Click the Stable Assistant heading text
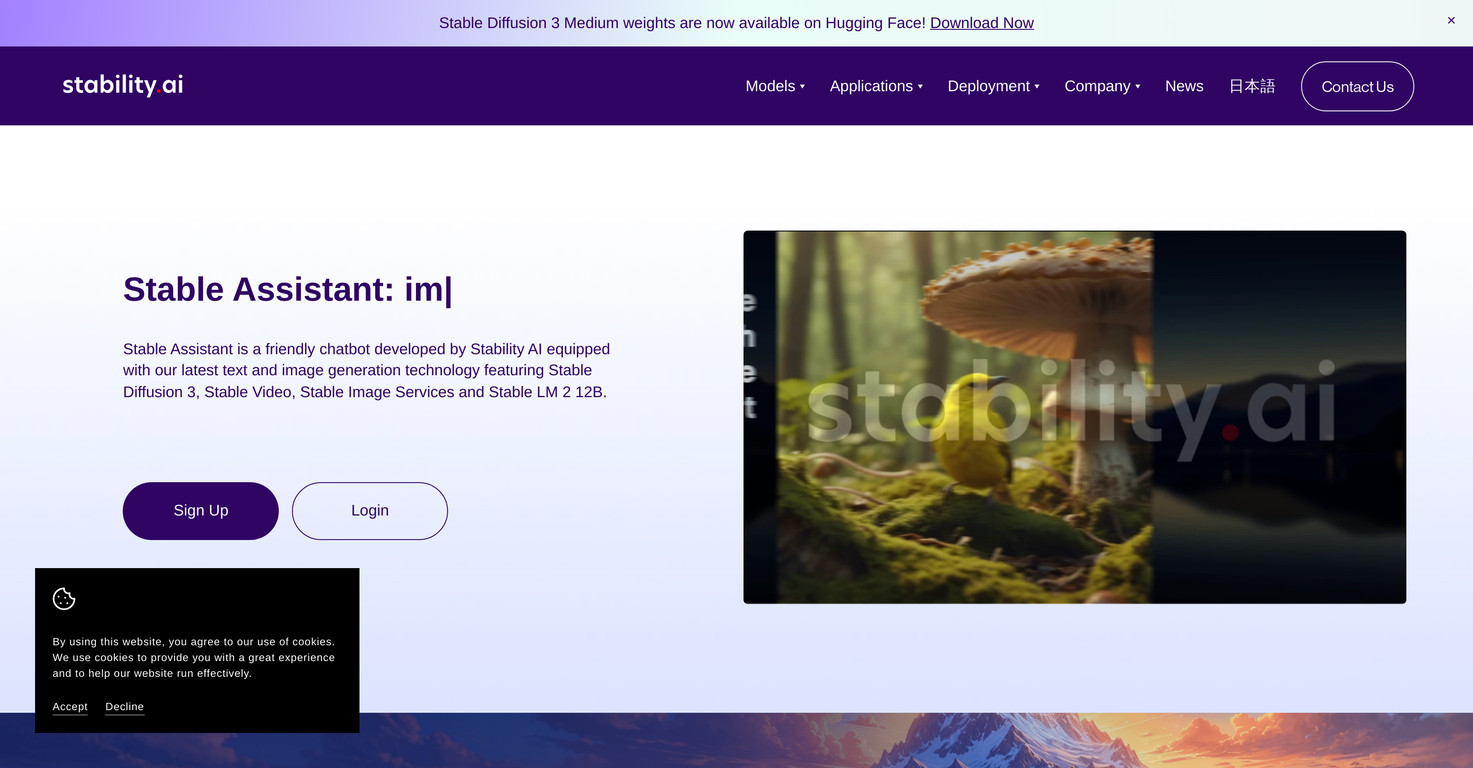 [287, 289]
